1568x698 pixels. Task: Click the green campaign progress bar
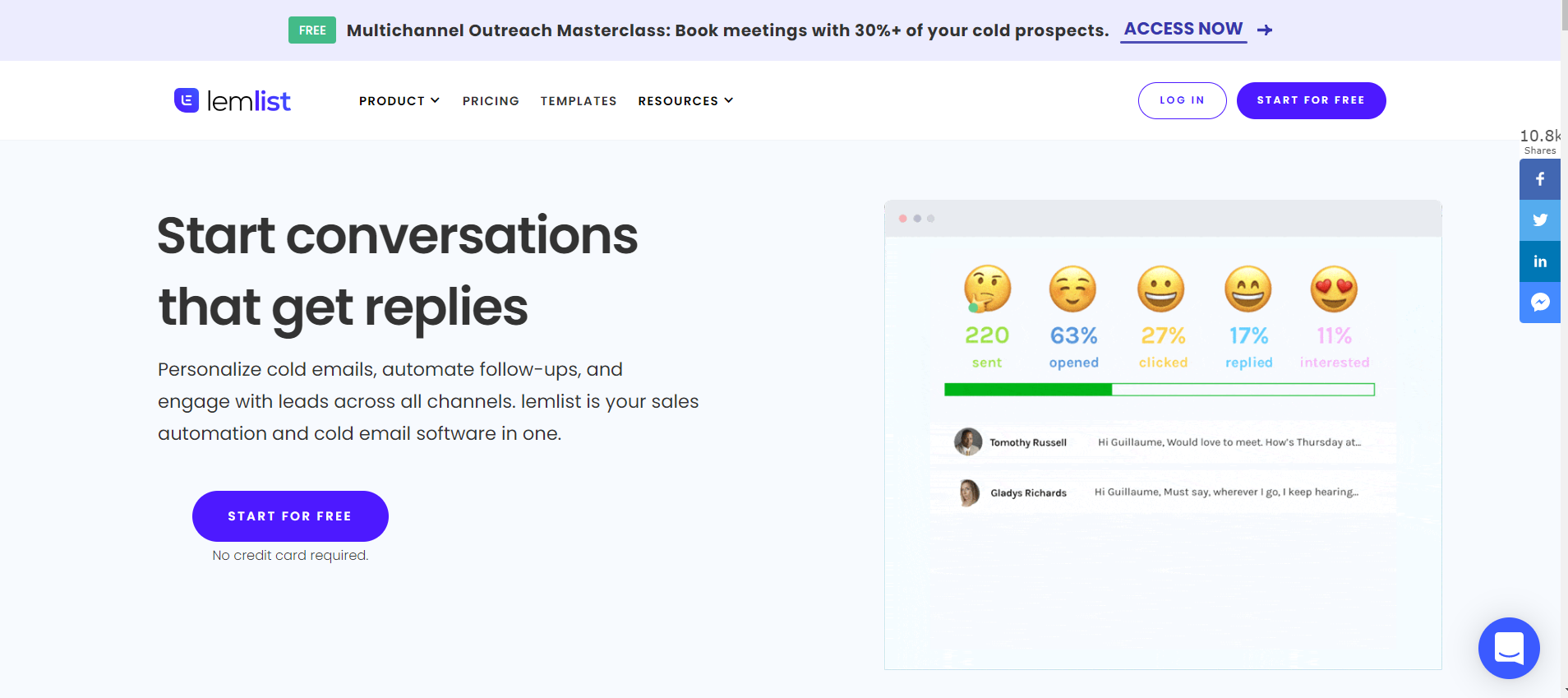click(1160, 390)
